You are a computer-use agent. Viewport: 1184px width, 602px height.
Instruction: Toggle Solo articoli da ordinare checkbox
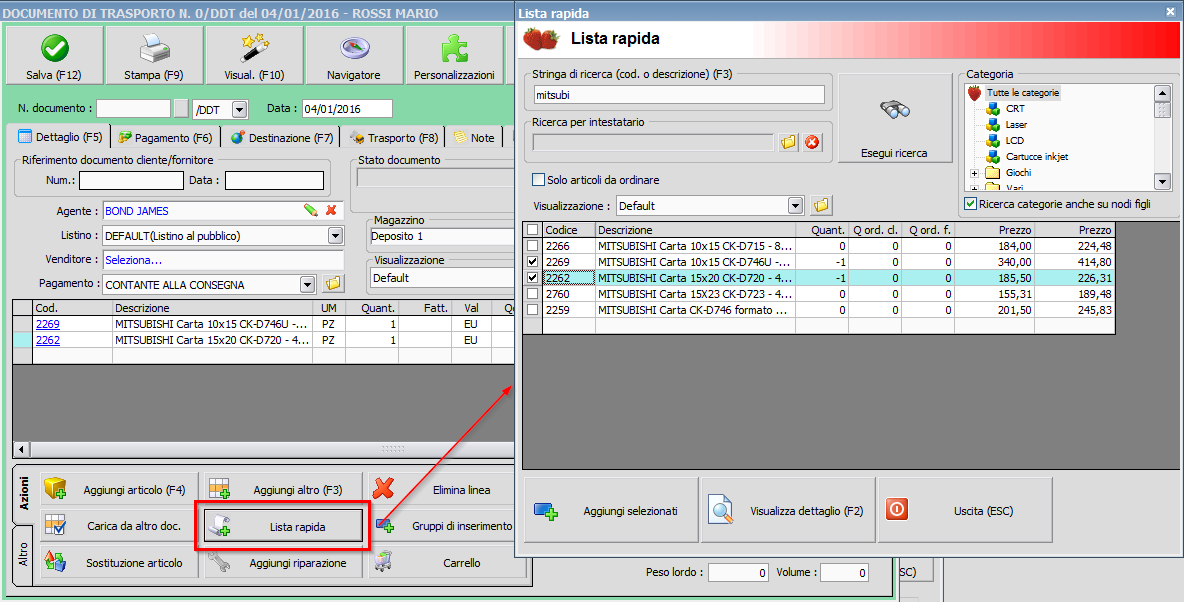[538, 180]
